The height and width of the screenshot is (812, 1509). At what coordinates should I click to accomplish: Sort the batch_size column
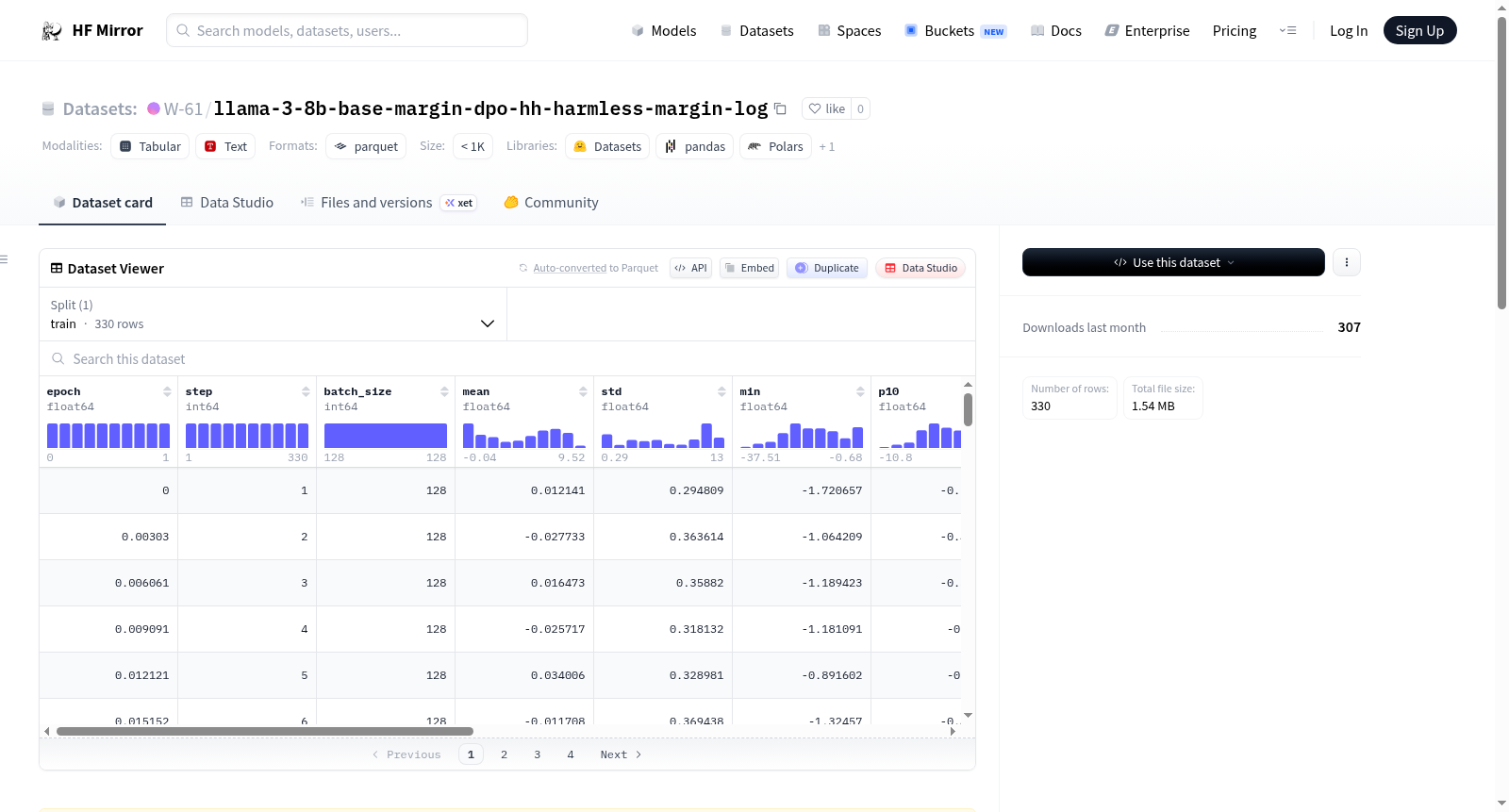click(444, 391)
